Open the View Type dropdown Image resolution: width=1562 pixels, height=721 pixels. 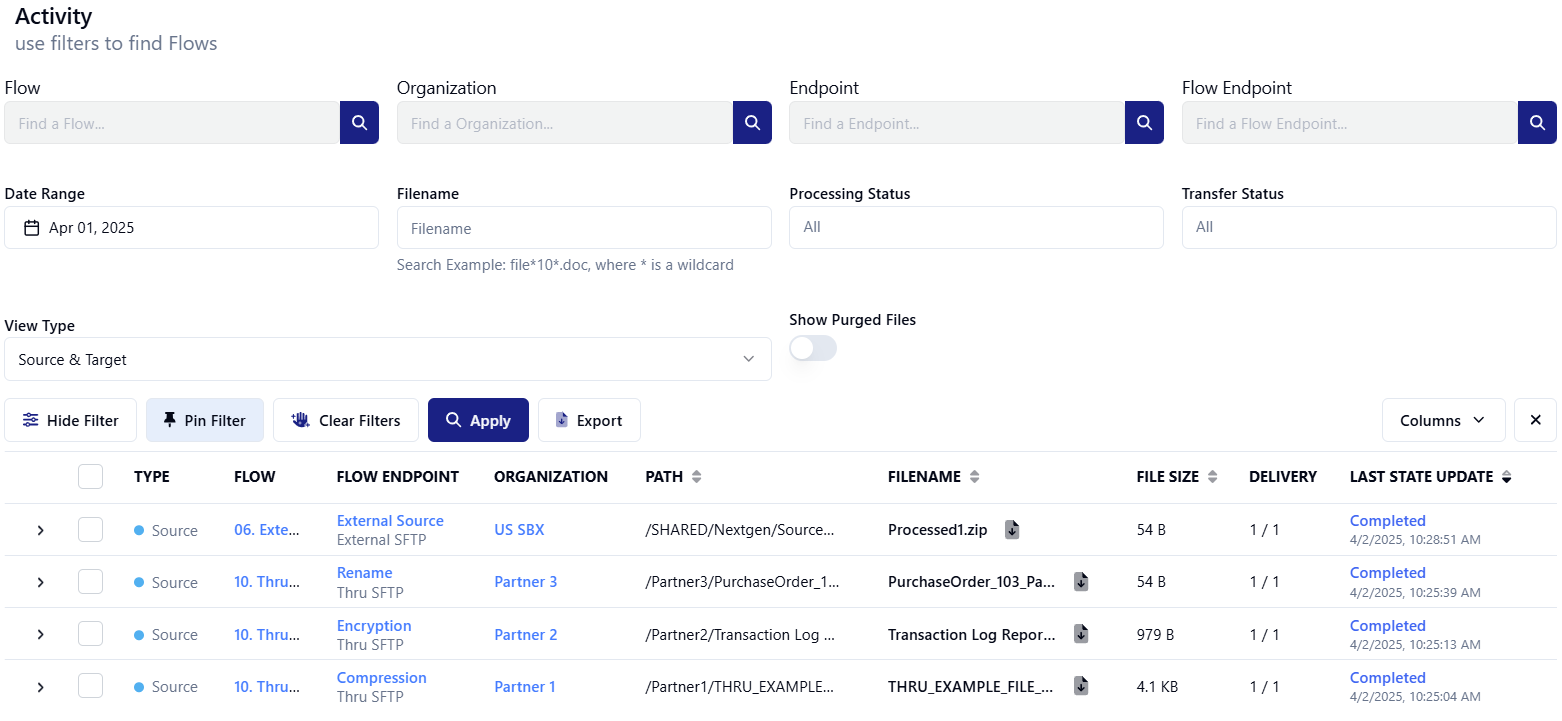387,359
